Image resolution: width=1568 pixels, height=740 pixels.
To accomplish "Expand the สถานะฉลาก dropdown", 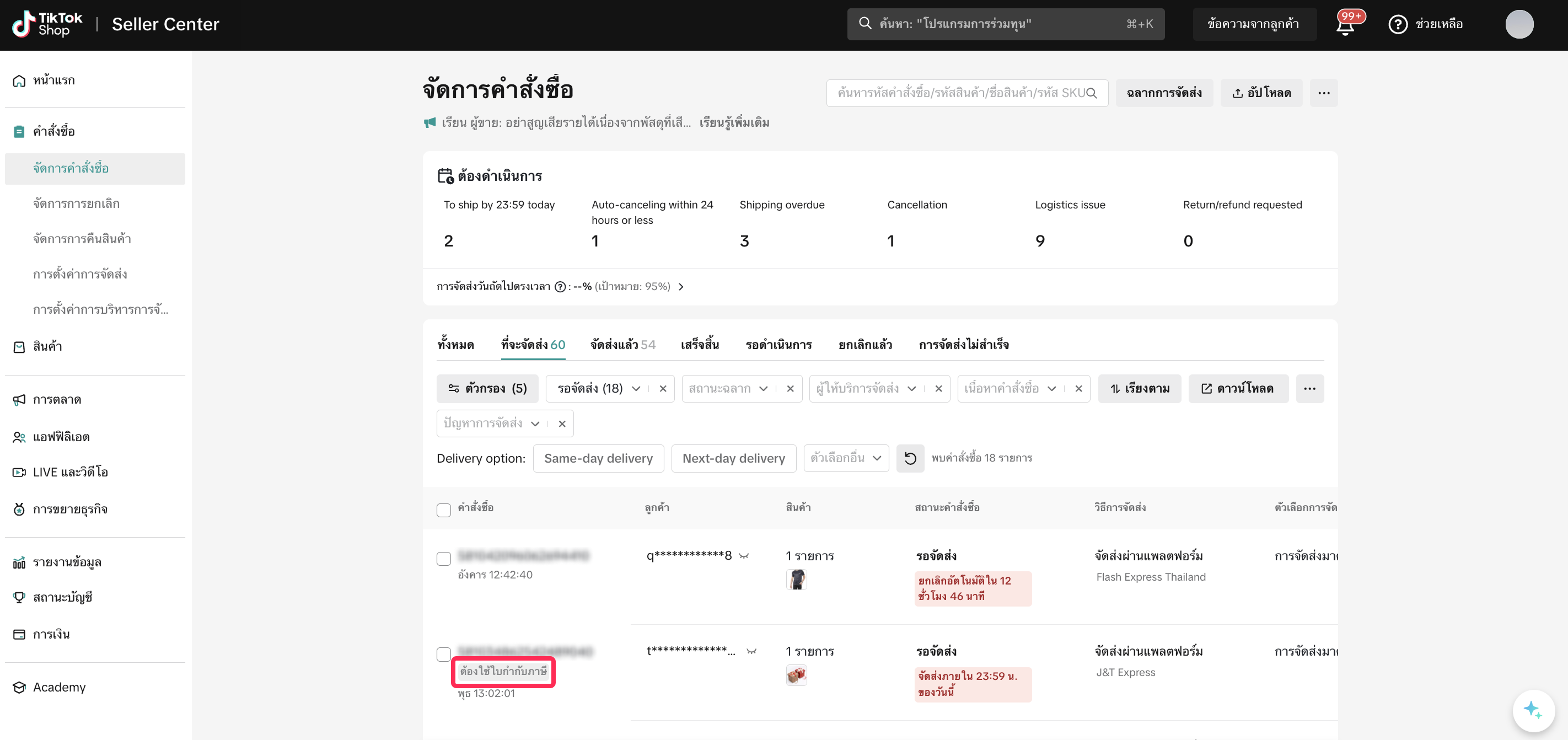I will [728, 389].
